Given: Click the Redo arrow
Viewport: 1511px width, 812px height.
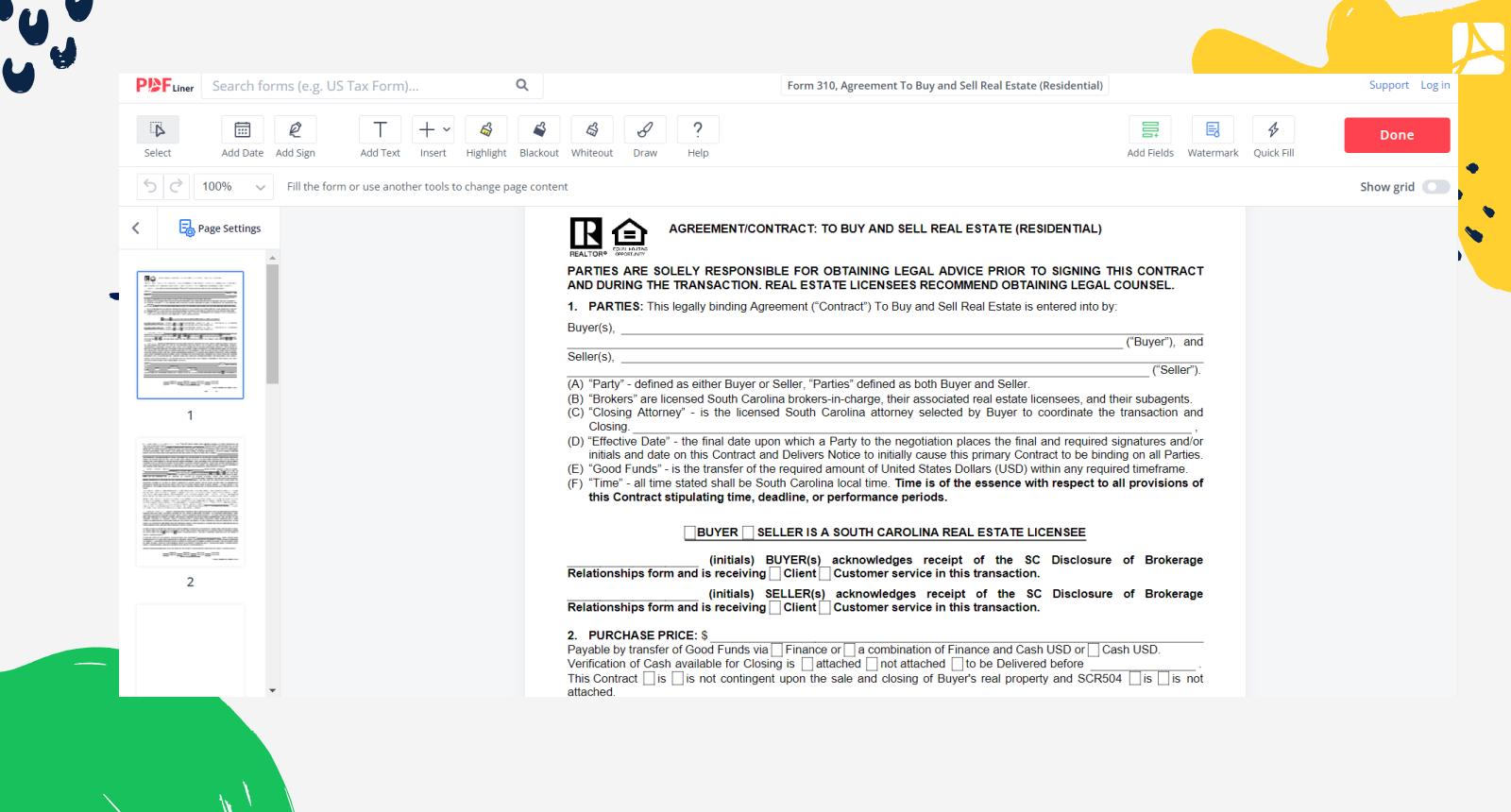Looking at the screenshot, I should pos(176,186).
